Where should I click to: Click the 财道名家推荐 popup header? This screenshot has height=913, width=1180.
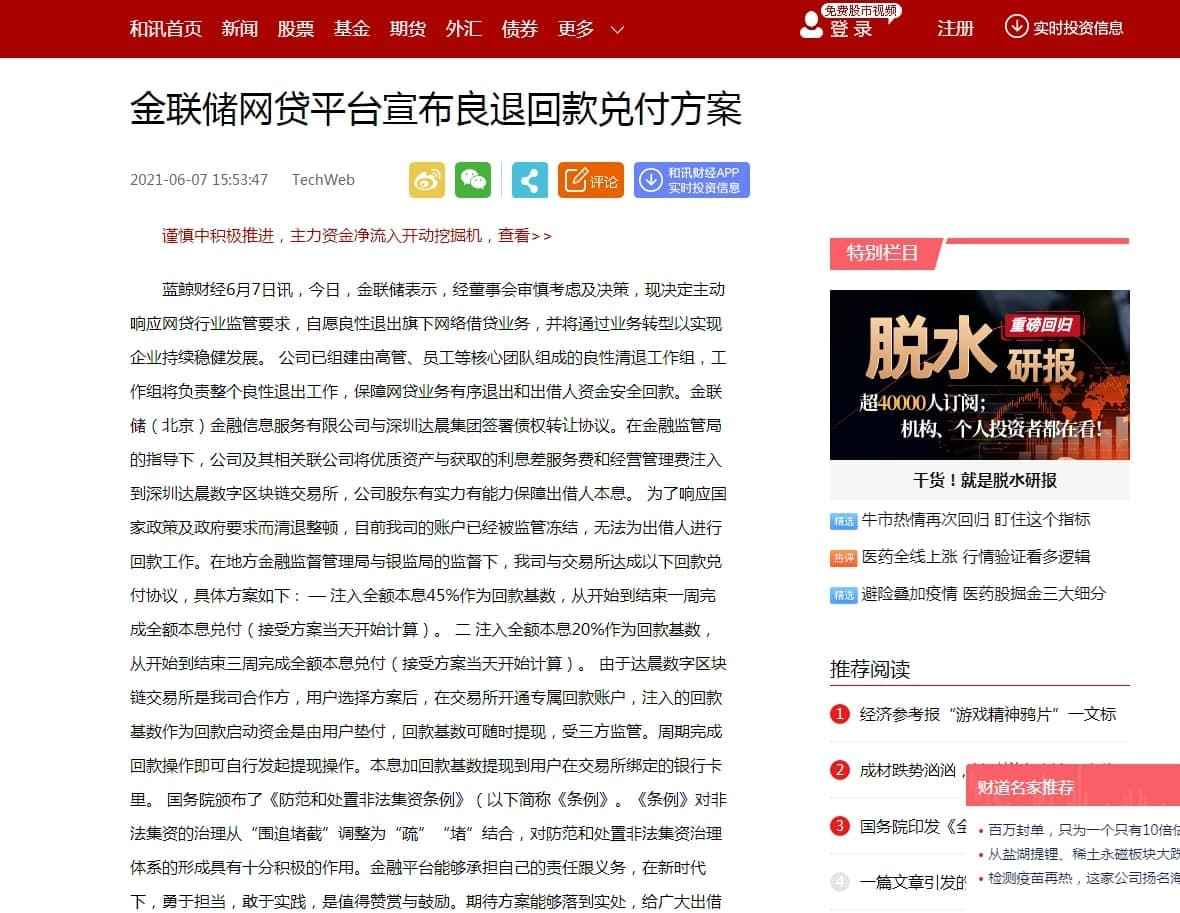(1073, 787)
